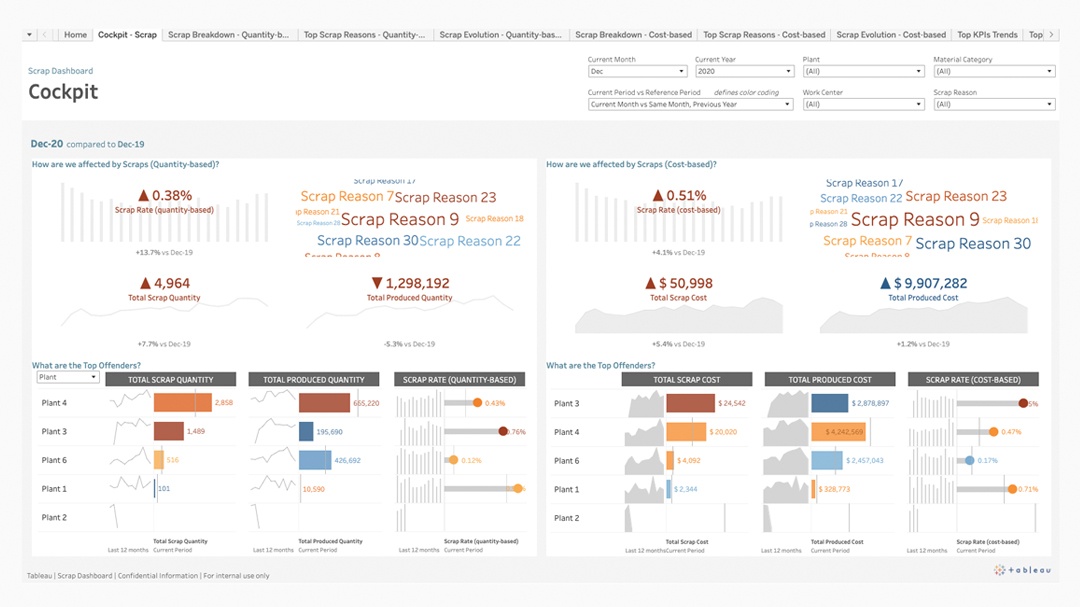Select Plant 4 produced quantity bar 655,220
Screen dimensions: 1080x607
click(324, 402)
